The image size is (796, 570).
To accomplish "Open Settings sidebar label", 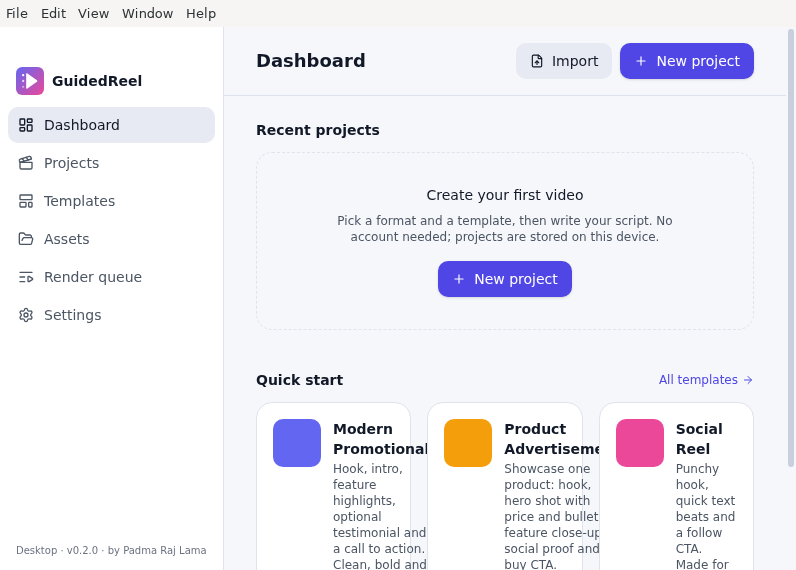I will [x=73, y=315].
